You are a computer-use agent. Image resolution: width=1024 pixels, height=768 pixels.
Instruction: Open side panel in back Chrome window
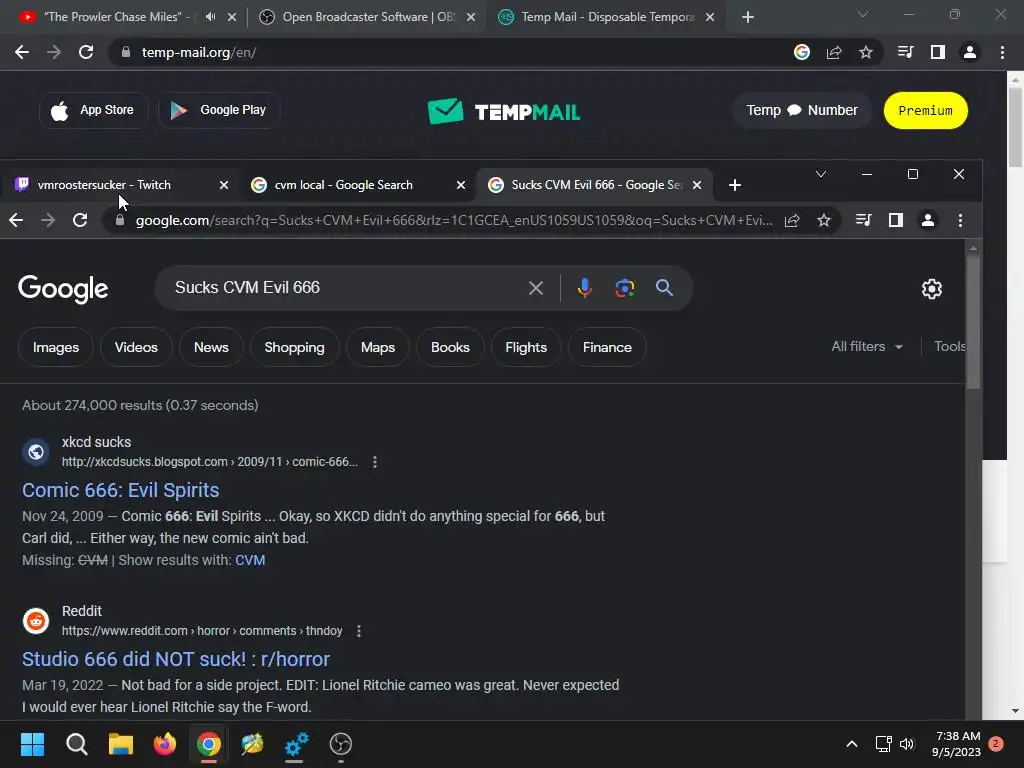point(938,52)
